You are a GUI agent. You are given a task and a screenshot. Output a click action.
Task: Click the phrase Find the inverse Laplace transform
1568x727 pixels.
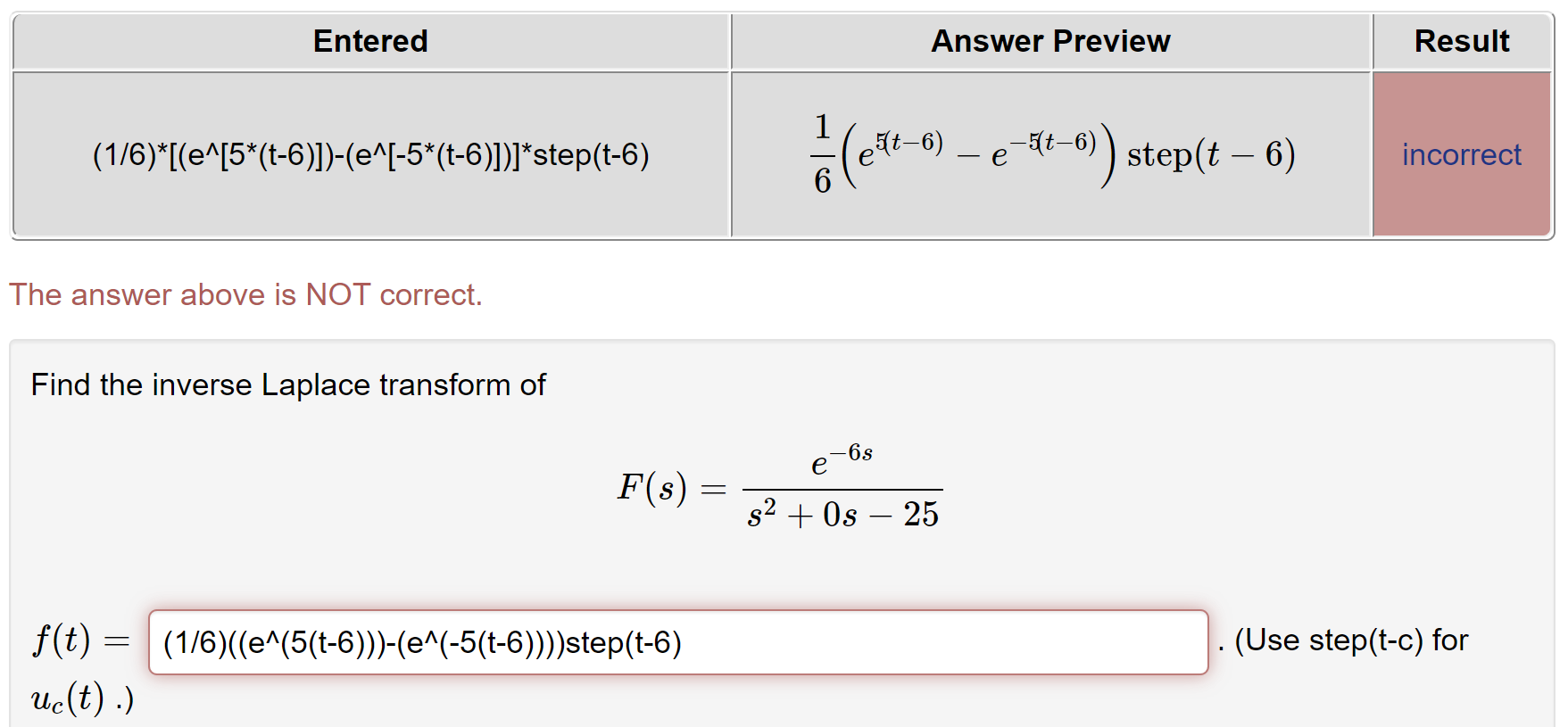coord(287,384)
